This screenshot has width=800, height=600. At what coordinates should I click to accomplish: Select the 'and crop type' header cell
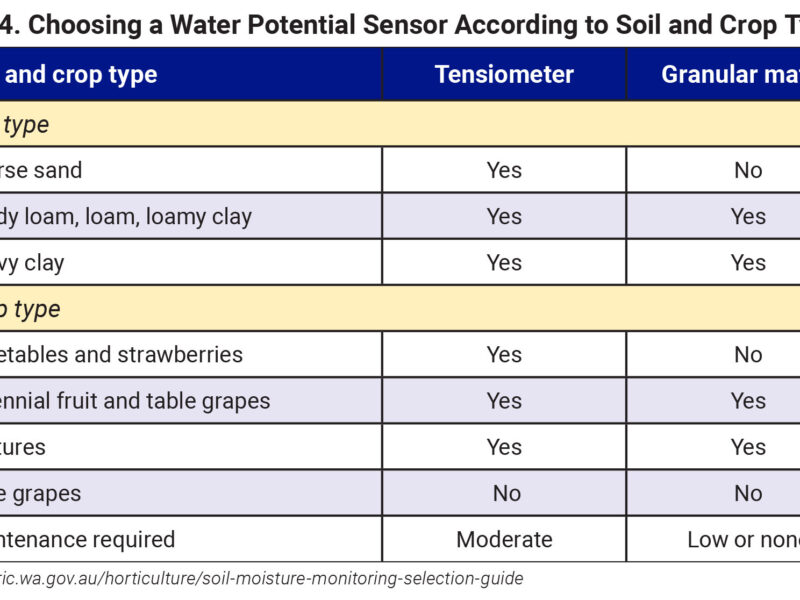pyautogui.click(x=82, y=75)
